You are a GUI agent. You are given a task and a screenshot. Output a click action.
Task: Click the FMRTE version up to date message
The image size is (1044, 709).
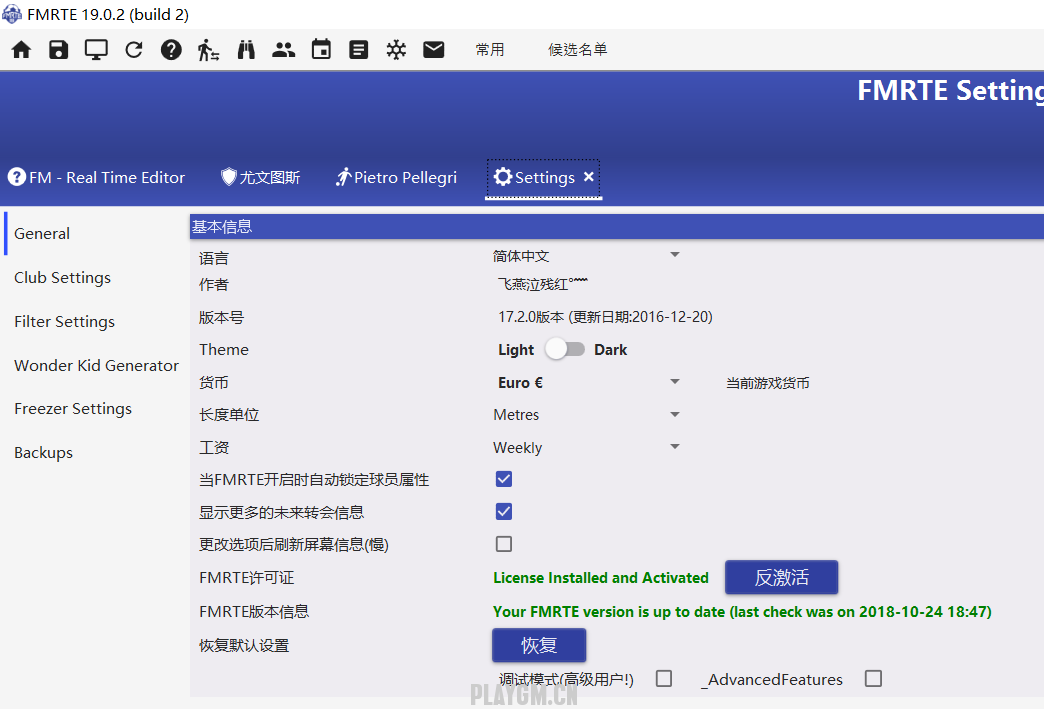click(742, 612)
